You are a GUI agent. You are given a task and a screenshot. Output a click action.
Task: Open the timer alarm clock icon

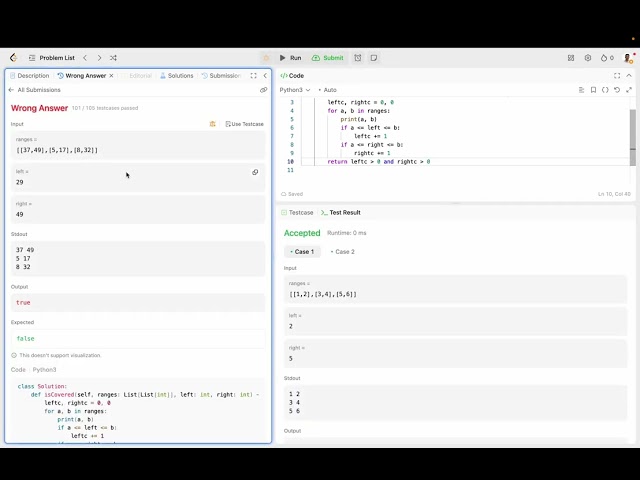[x=358, y=58]
